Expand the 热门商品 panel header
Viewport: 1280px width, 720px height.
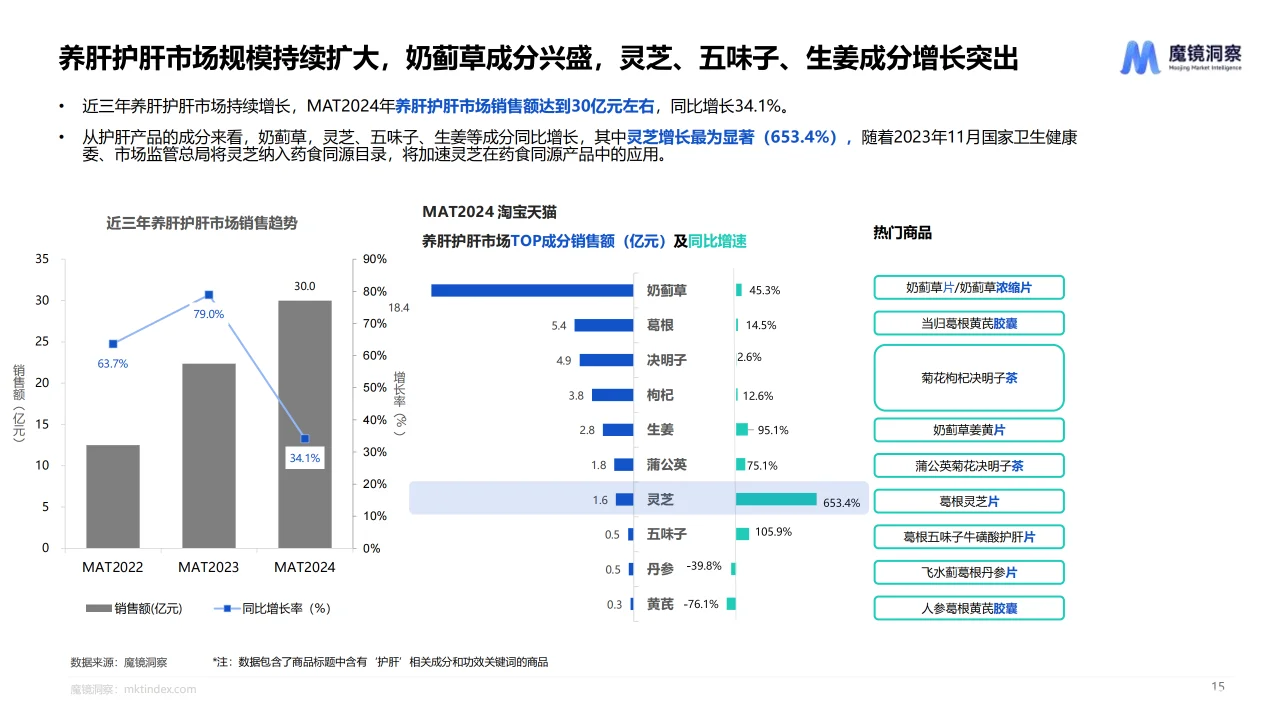click(903, 232)
